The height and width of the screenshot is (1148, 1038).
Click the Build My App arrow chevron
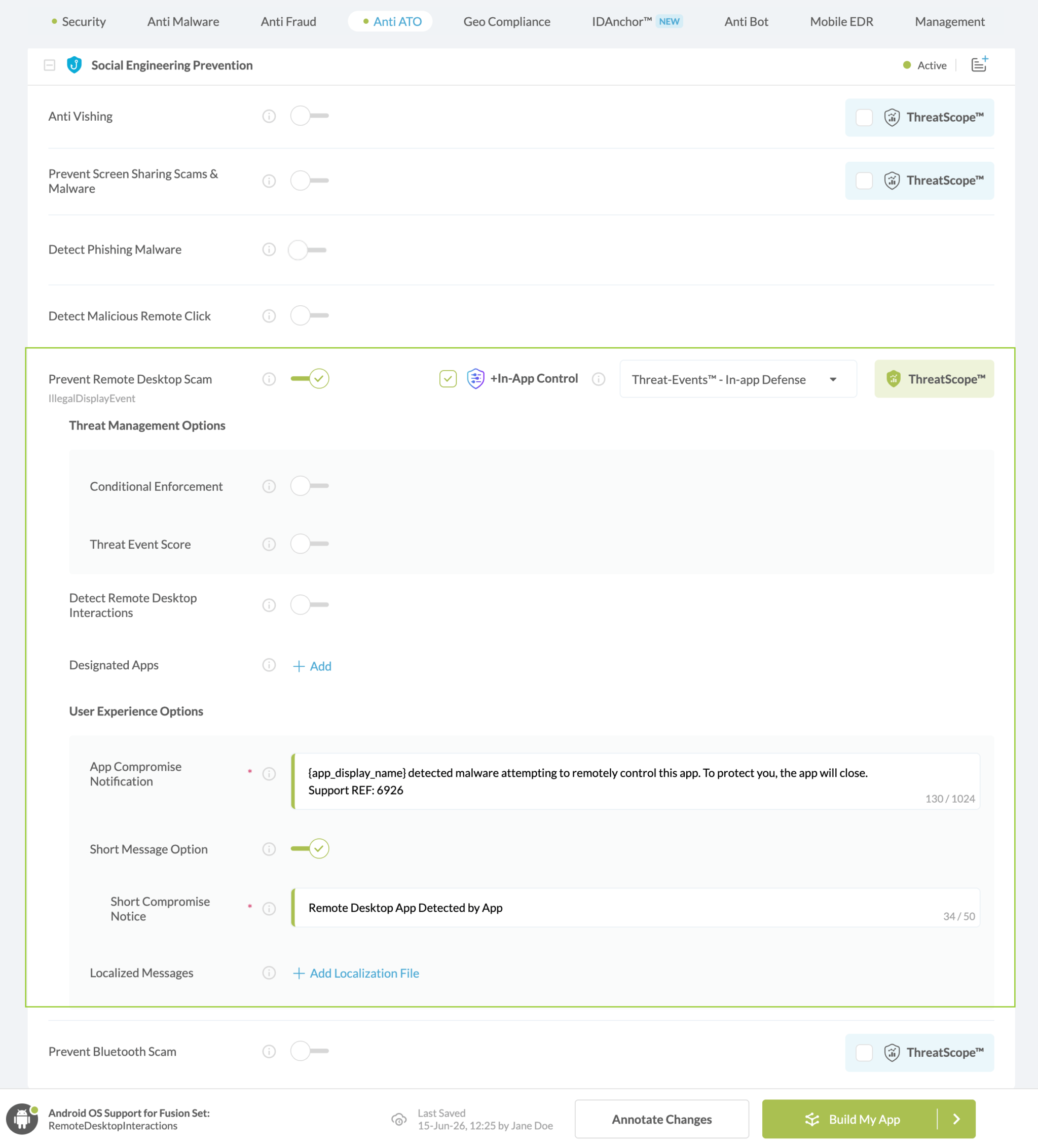[956, 1119]
